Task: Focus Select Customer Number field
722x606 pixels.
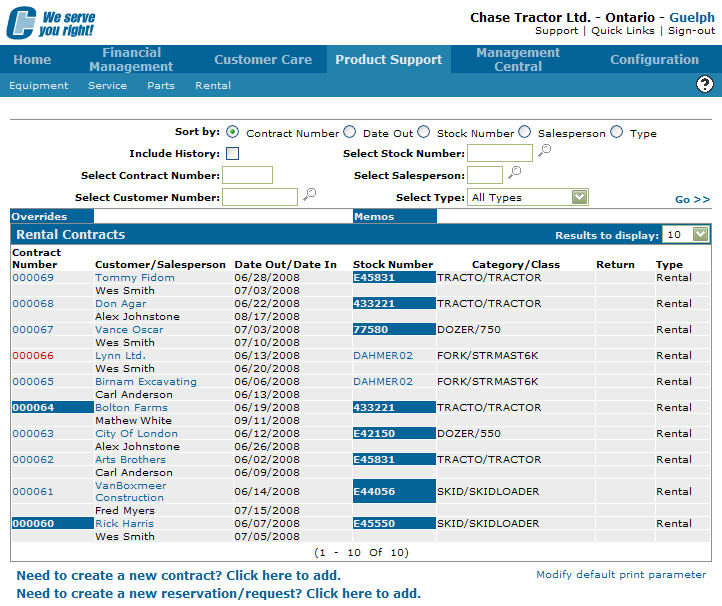Action: coord(260,197)
